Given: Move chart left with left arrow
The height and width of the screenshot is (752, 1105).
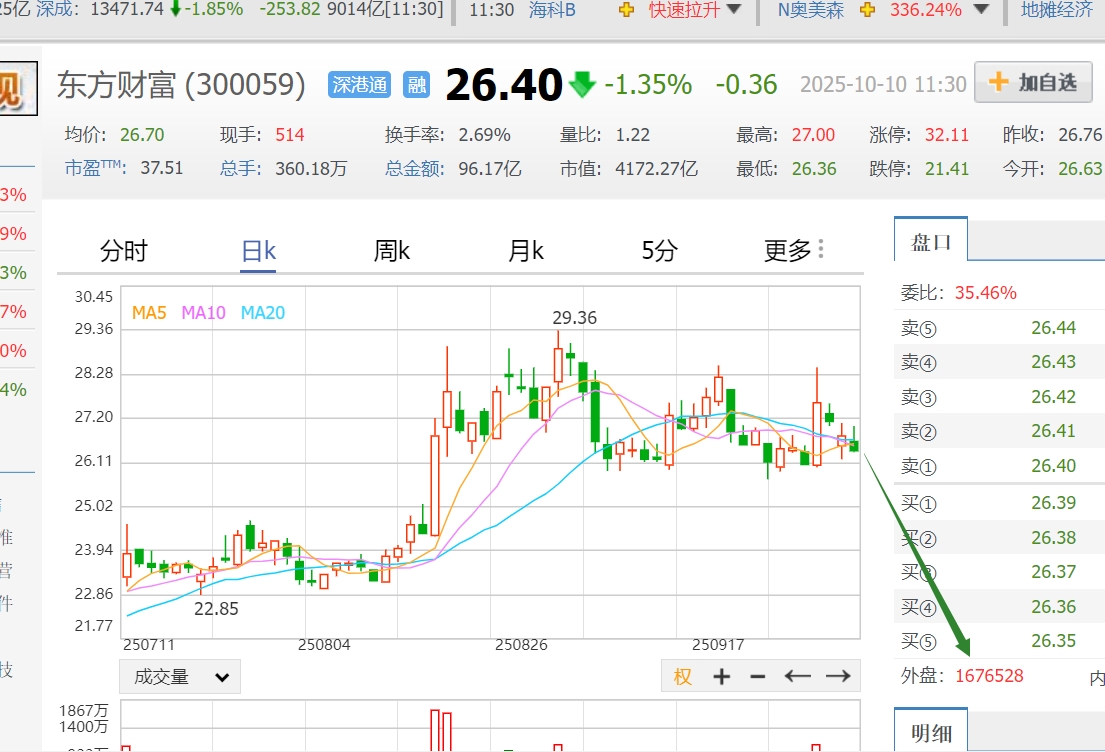Looking at the screenshot, I should coord(797,677).
